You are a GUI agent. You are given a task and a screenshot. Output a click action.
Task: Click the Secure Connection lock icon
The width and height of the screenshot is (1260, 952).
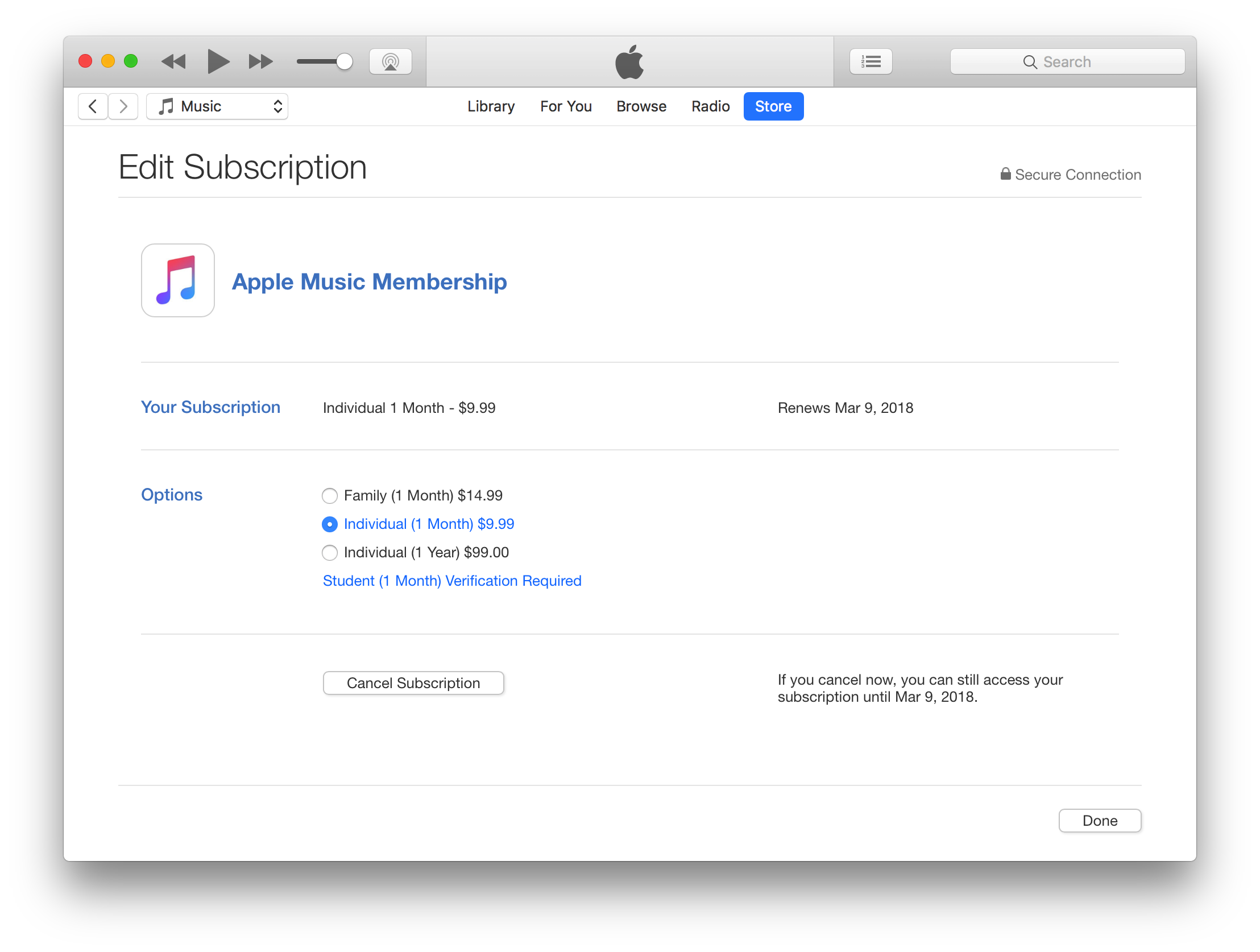pos(1005,174)
